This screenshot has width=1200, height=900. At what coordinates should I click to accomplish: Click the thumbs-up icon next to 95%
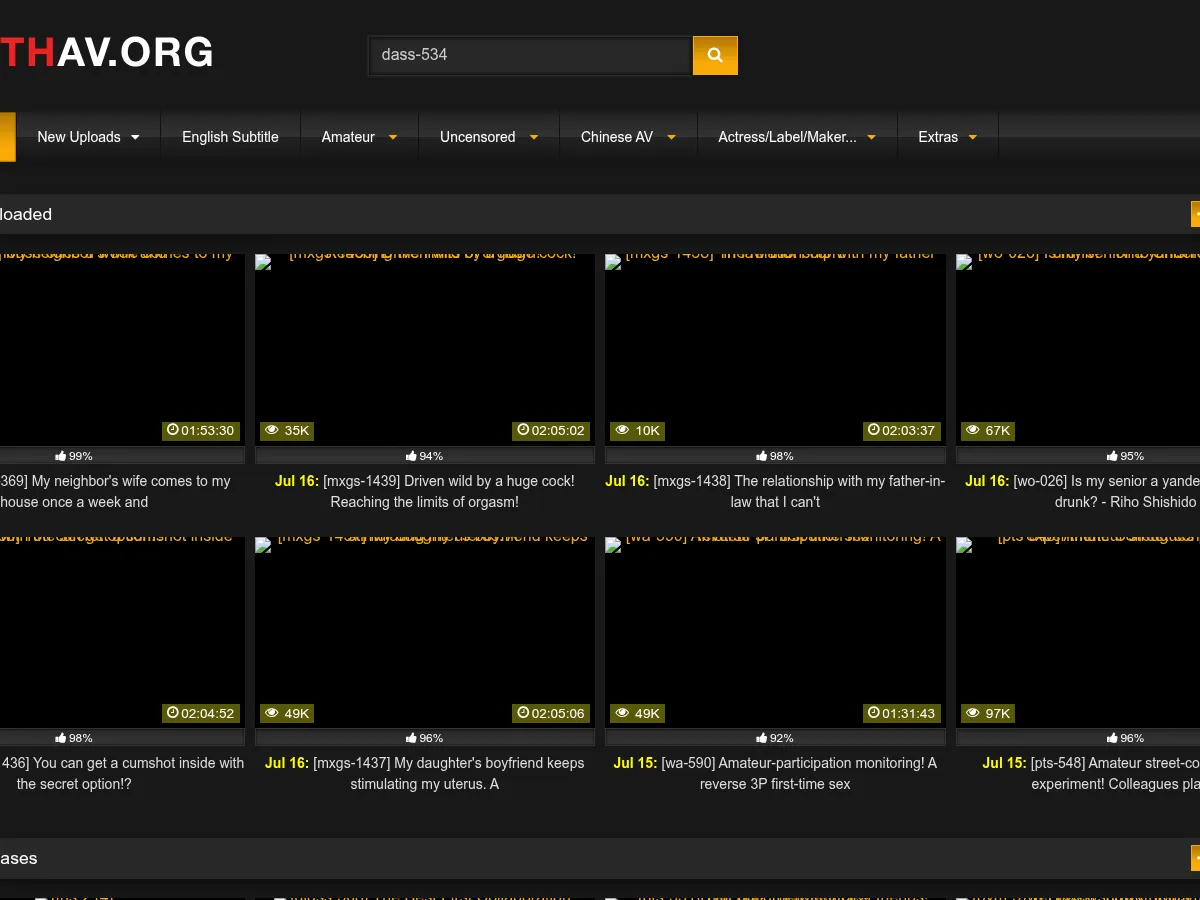[x=1112, y=456]
